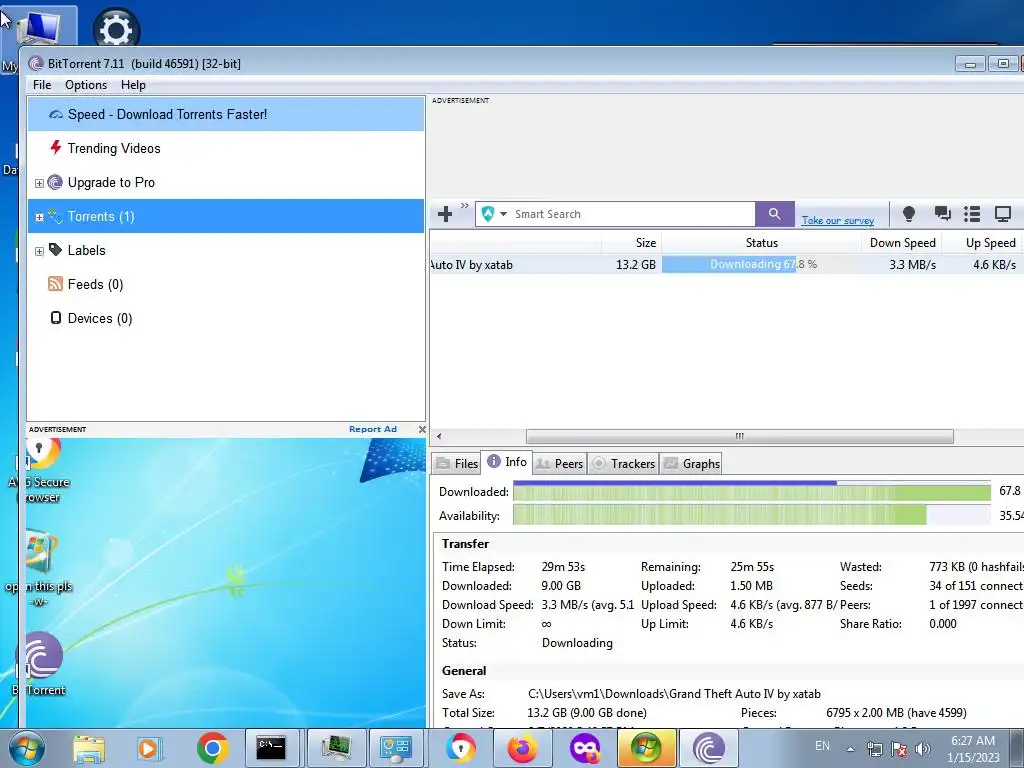Open Command Prompt taskbar icon

pyautogui.click(x=270, y=748)
